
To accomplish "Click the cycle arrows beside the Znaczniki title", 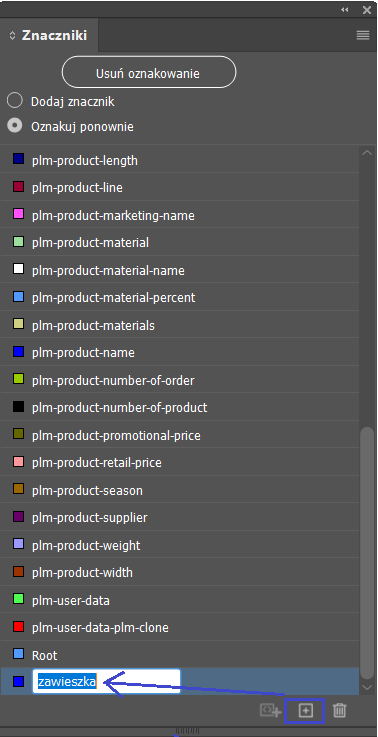I will pos(12,36).
